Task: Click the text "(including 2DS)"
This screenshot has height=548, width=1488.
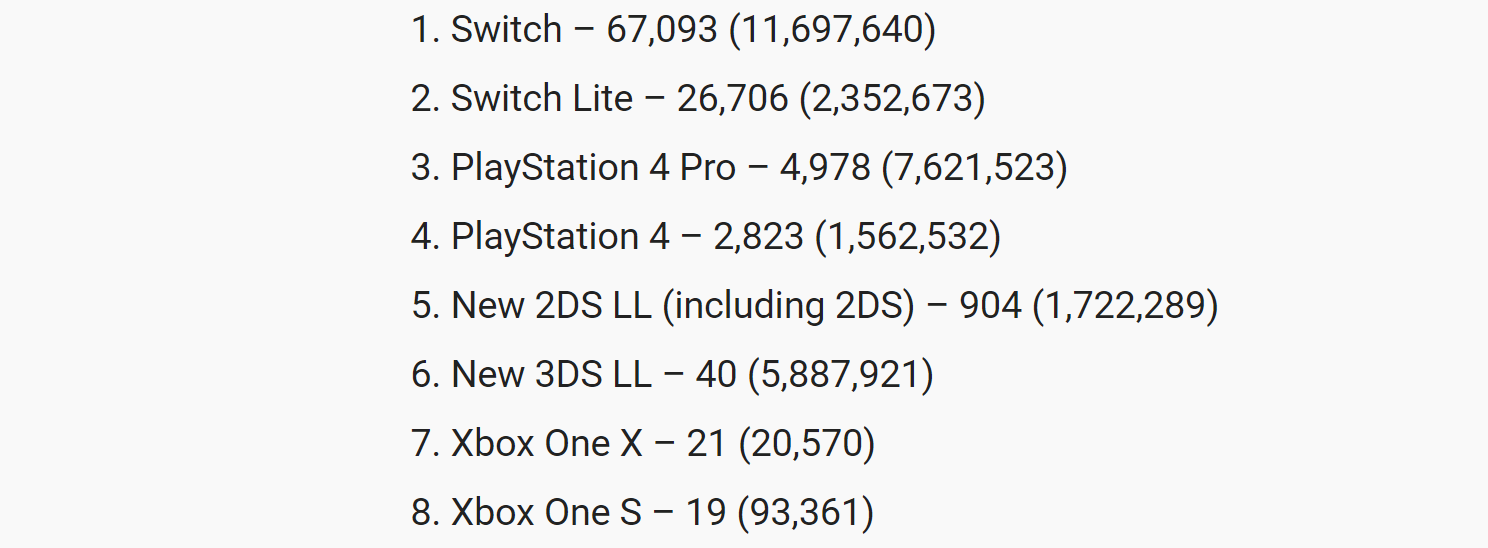Action: click(789, 305)
